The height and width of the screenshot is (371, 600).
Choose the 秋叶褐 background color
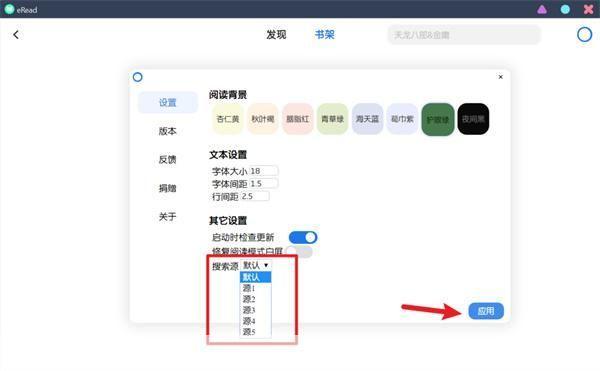tap(263, 119)
